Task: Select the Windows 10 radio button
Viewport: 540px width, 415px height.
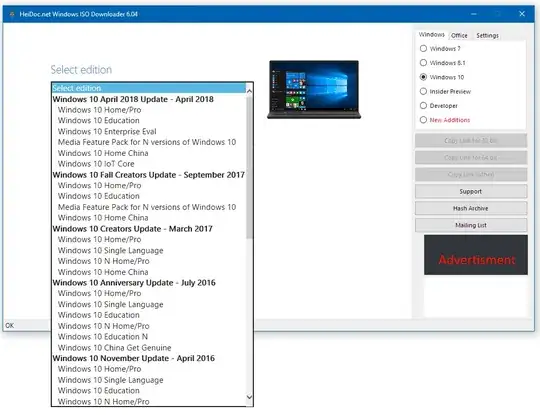Action: click(x=423, y=77)
